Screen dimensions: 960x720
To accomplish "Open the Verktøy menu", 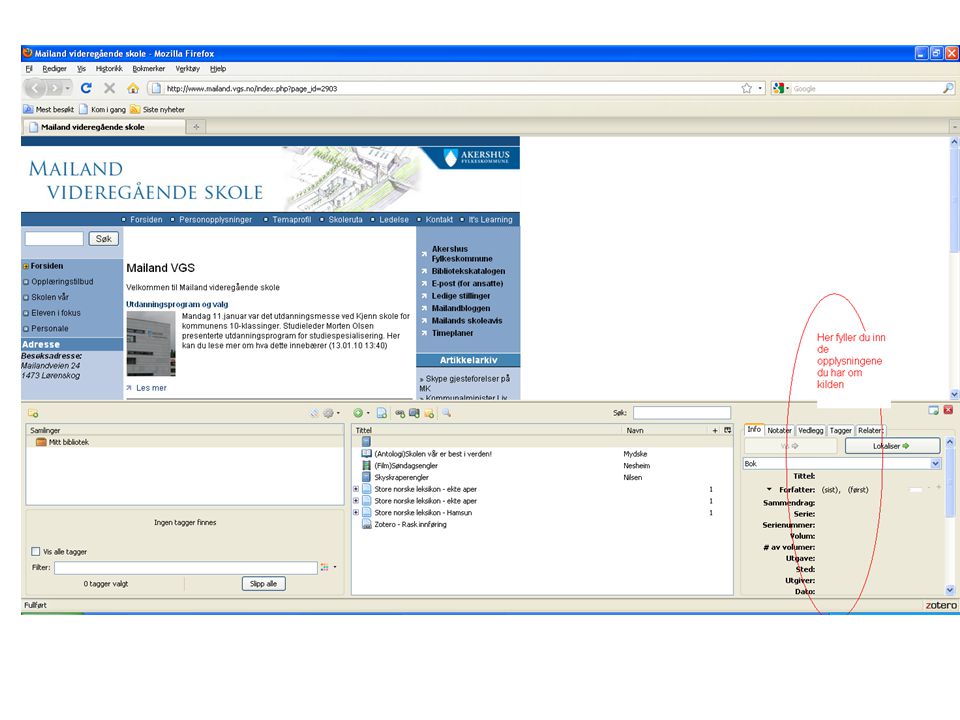I will [x=187, y=69].
